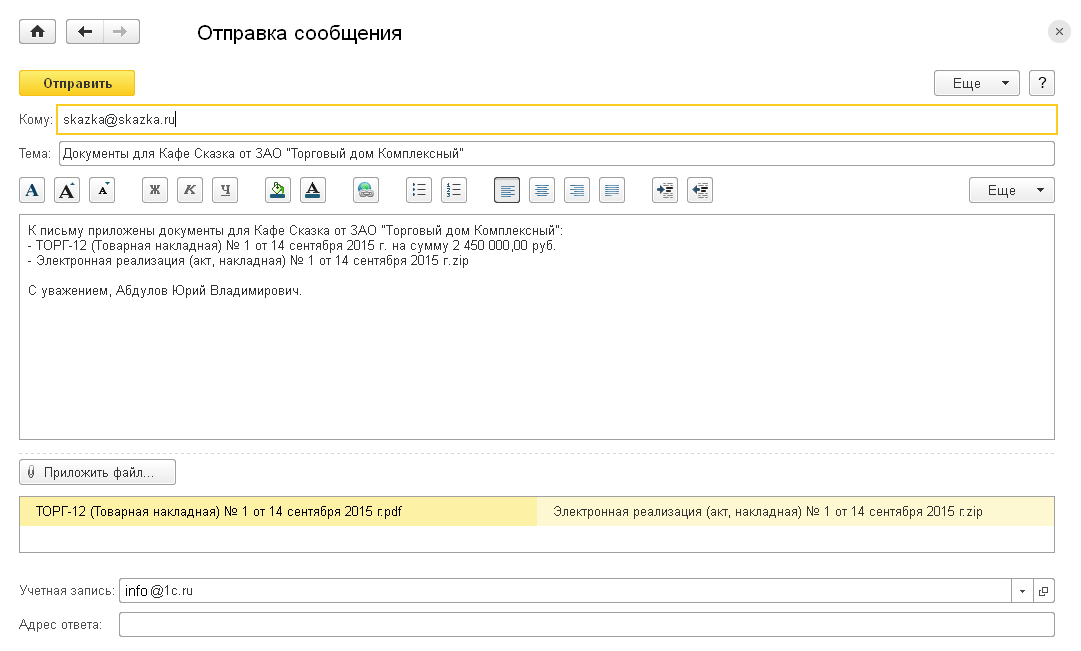Increase the font size
Viewport: 1081px width, 651px height.
tap(68, 190)
